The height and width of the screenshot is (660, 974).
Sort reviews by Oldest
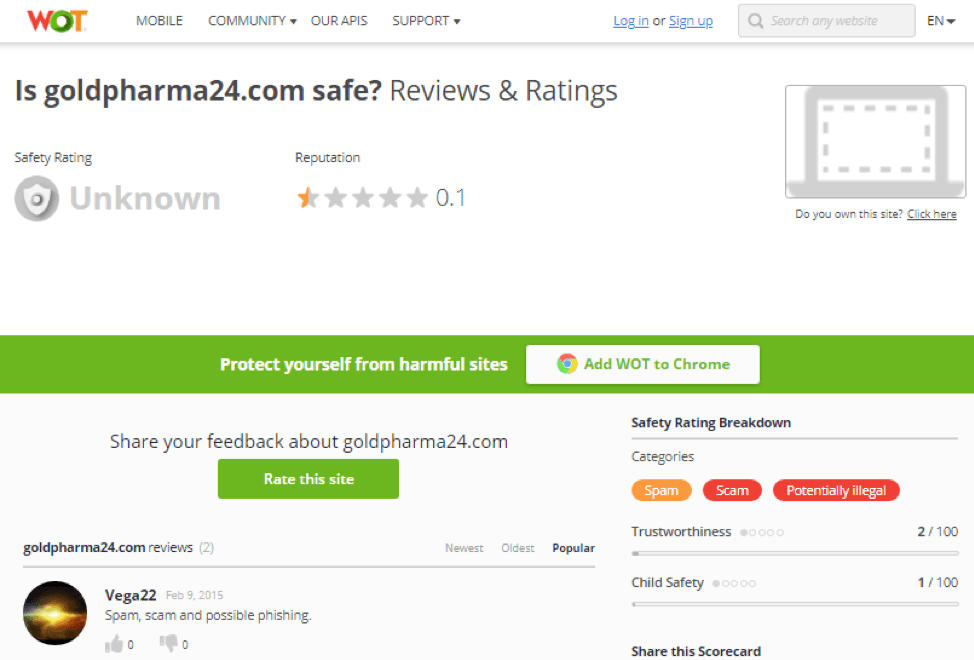click(x=518, y=548)
